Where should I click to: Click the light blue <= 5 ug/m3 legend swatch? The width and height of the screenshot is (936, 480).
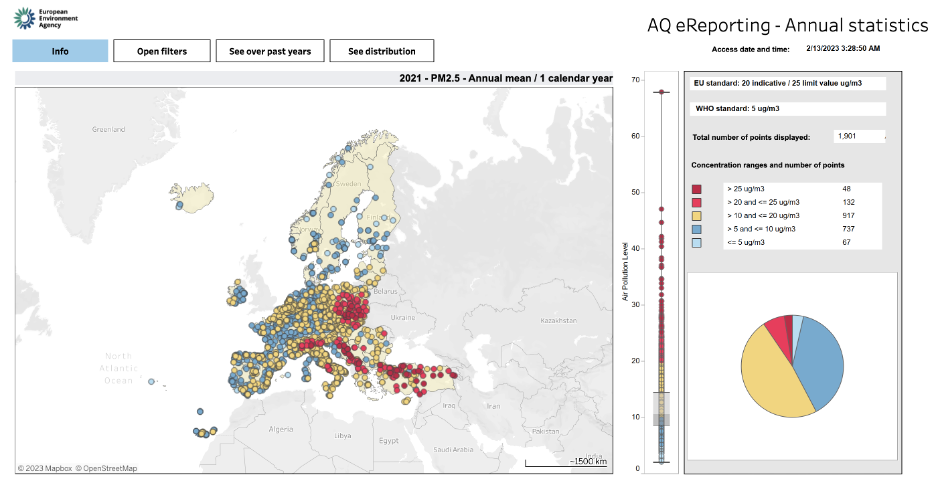[697, 242]
